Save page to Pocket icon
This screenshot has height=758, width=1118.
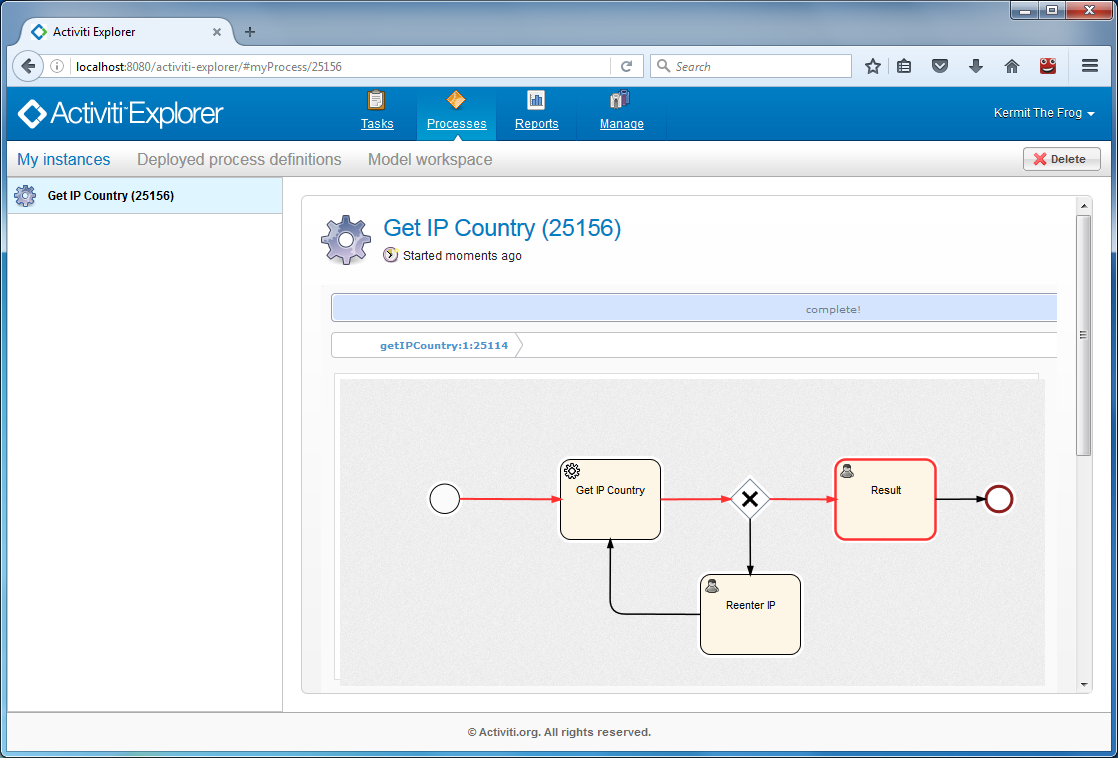pos(940,66)
